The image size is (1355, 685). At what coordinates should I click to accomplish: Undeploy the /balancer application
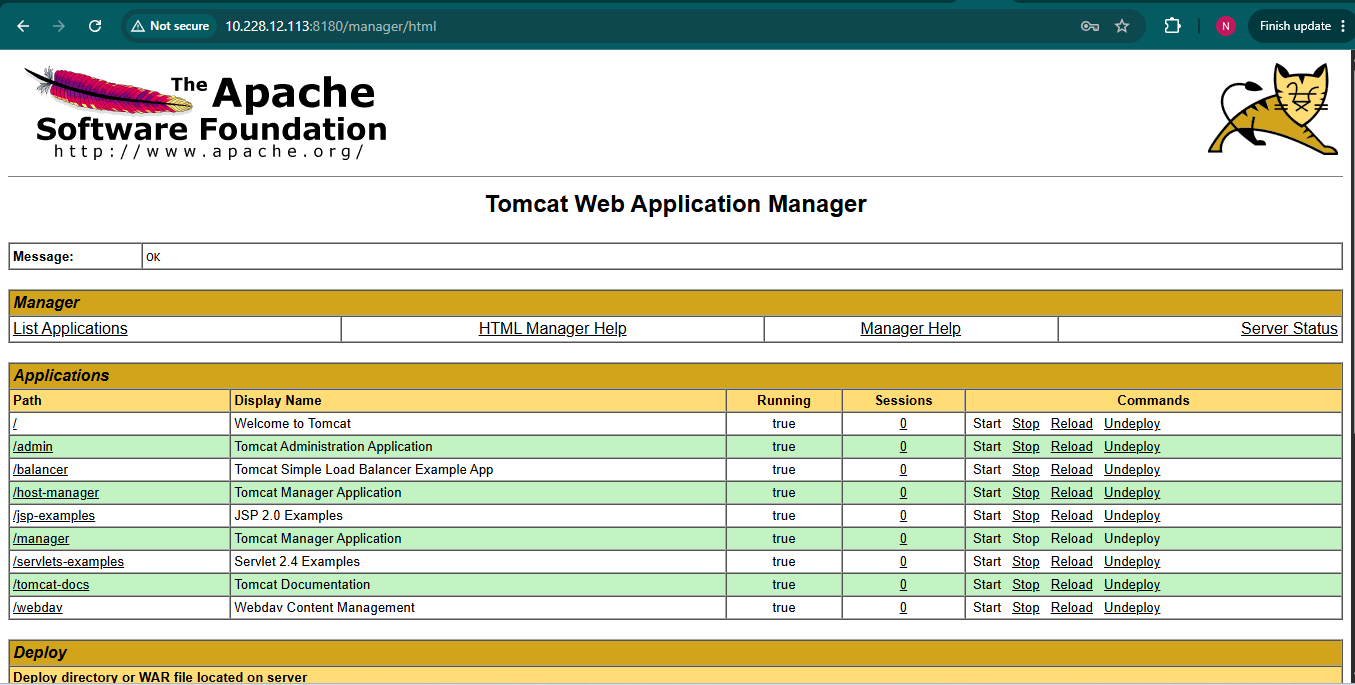[1132, 470]
